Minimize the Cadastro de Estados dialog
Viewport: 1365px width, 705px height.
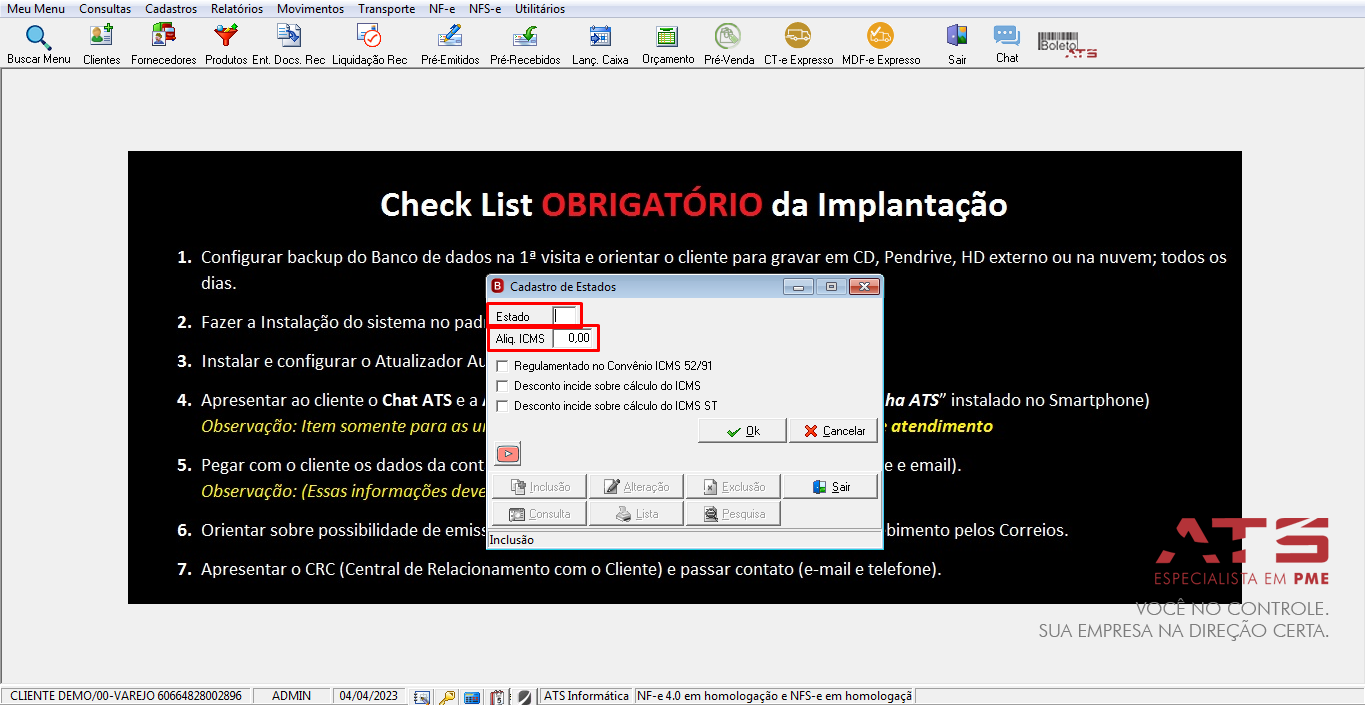798,287
